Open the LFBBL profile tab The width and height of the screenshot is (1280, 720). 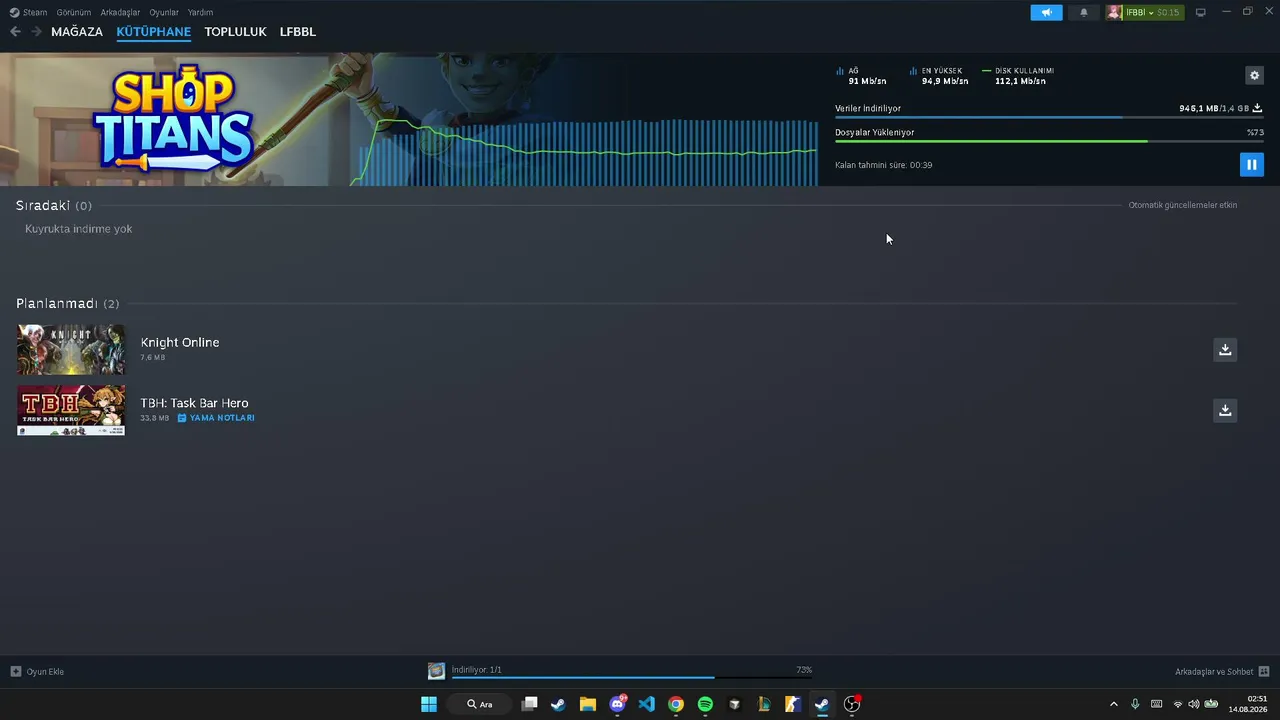[x=298, y=32]
